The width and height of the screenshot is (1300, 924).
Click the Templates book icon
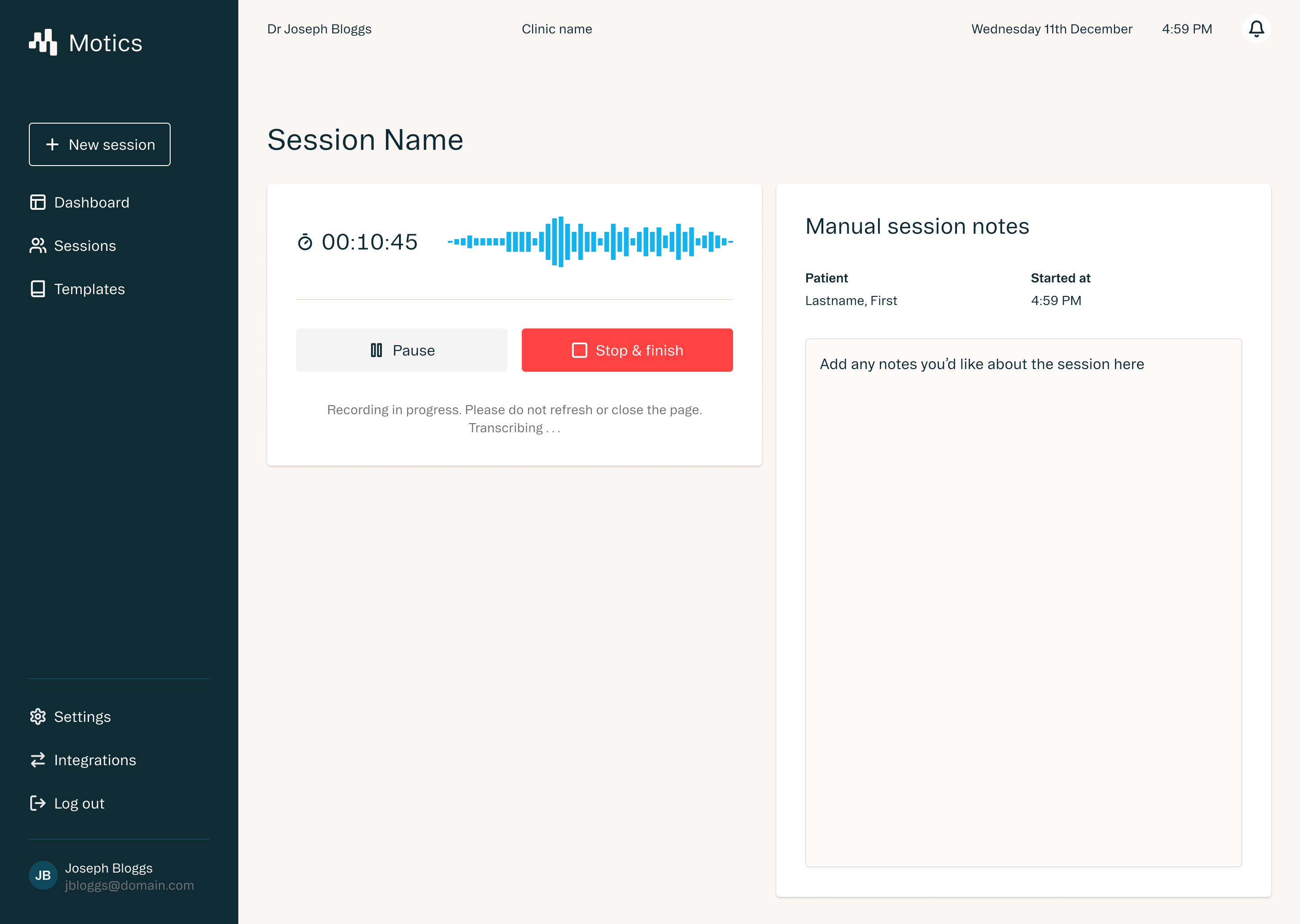[37, 289]
